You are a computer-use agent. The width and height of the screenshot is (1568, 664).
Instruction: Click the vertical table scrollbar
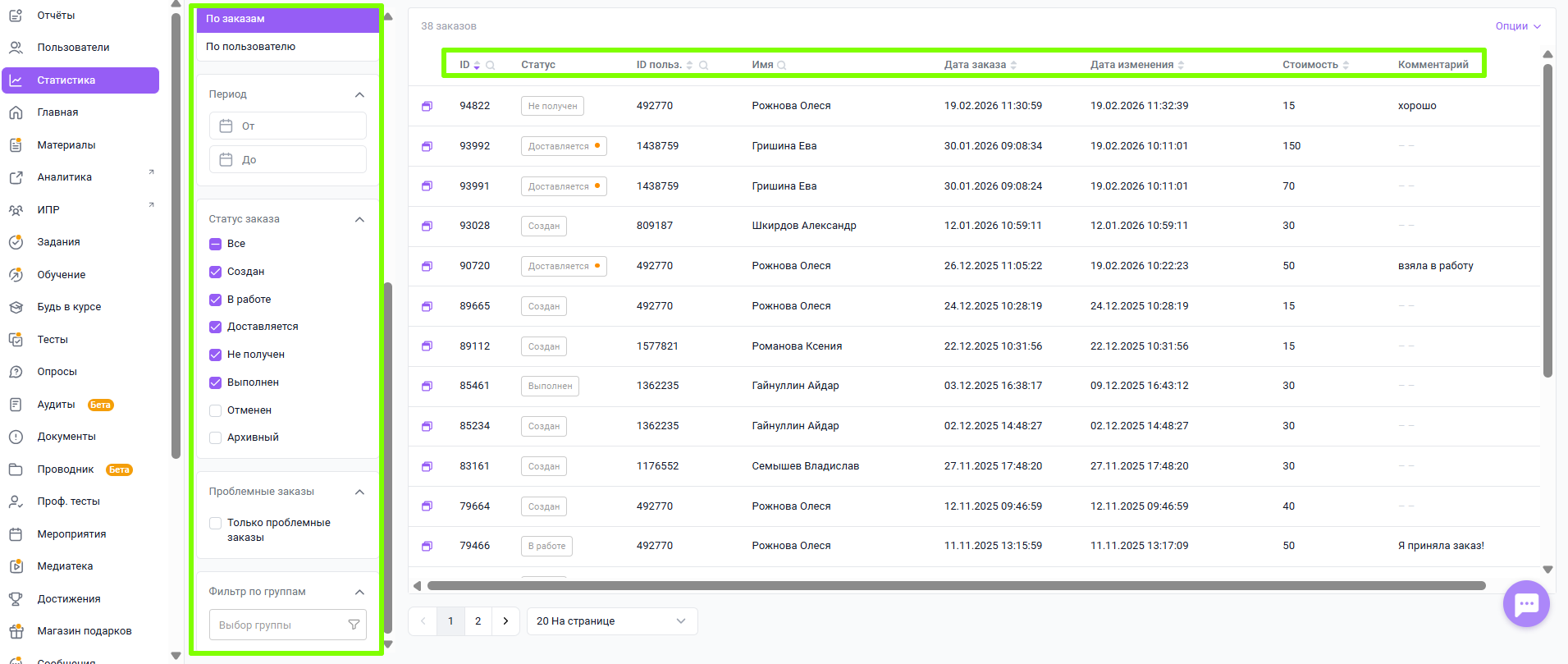point(1547,220)
